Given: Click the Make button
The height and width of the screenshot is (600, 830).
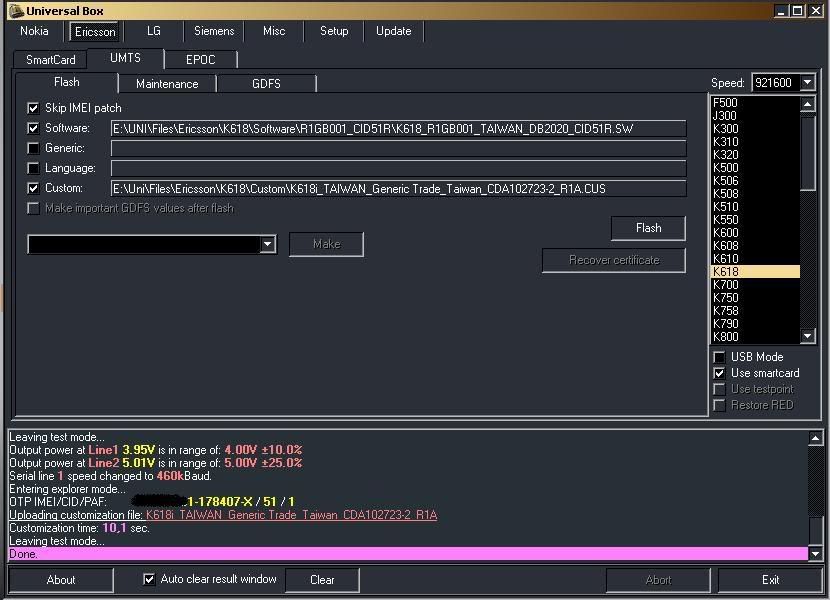Looking at the screenshot, I should 326,244.
